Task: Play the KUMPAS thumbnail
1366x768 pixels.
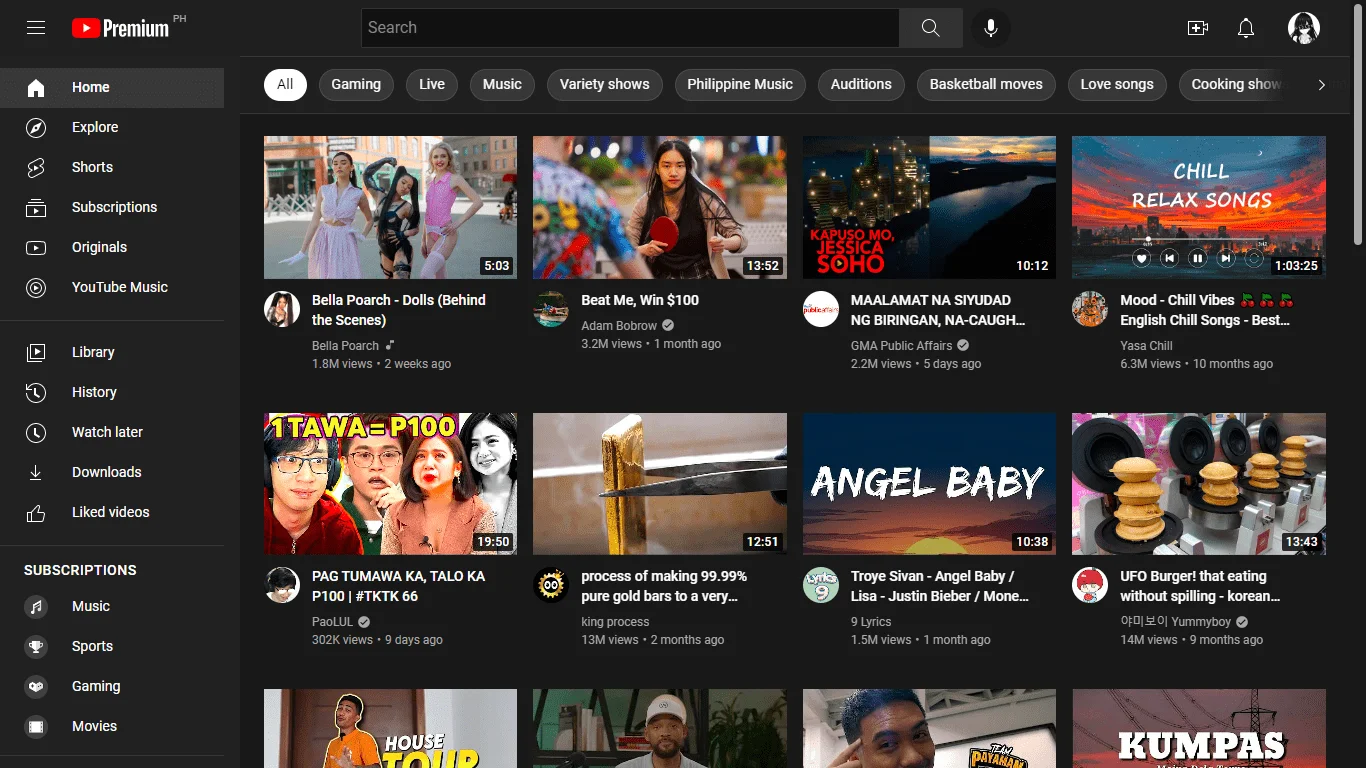Action: 1199,728
